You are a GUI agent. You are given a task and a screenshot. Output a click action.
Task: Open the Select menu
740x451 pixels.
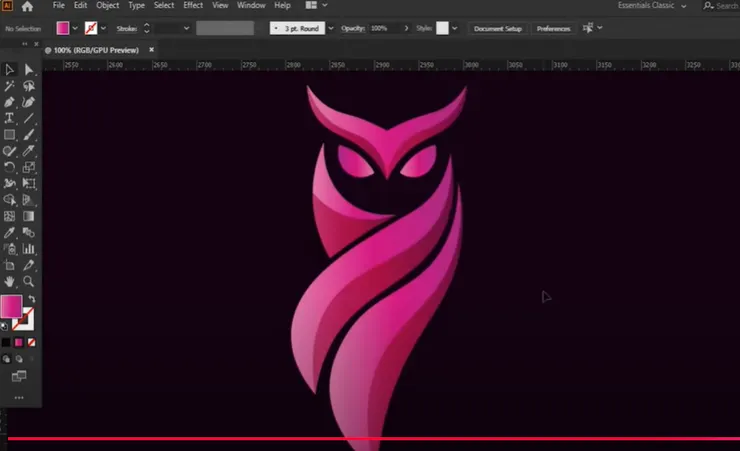(x=164, y=5)
